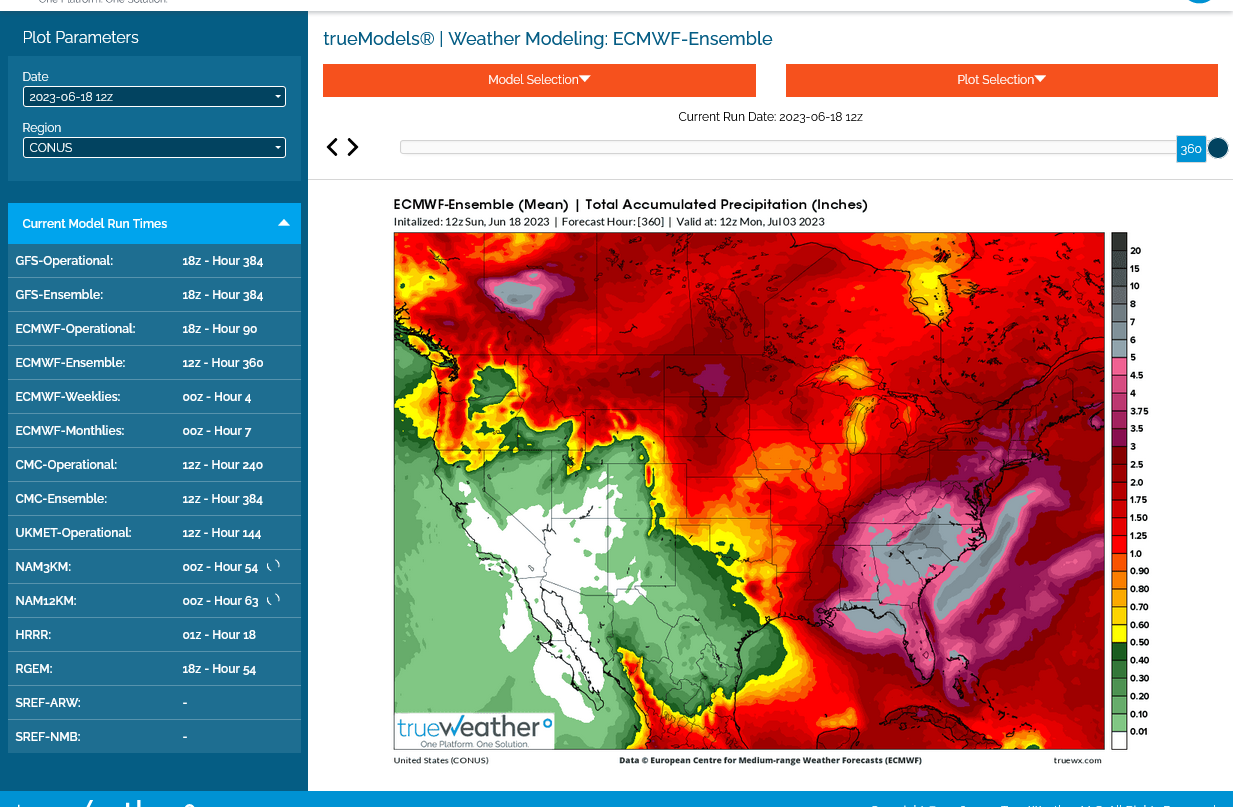The width and height of the screenshot is (1233, 807).
Task: Click the precipitation forecast map image
Action: coord(748,491)
